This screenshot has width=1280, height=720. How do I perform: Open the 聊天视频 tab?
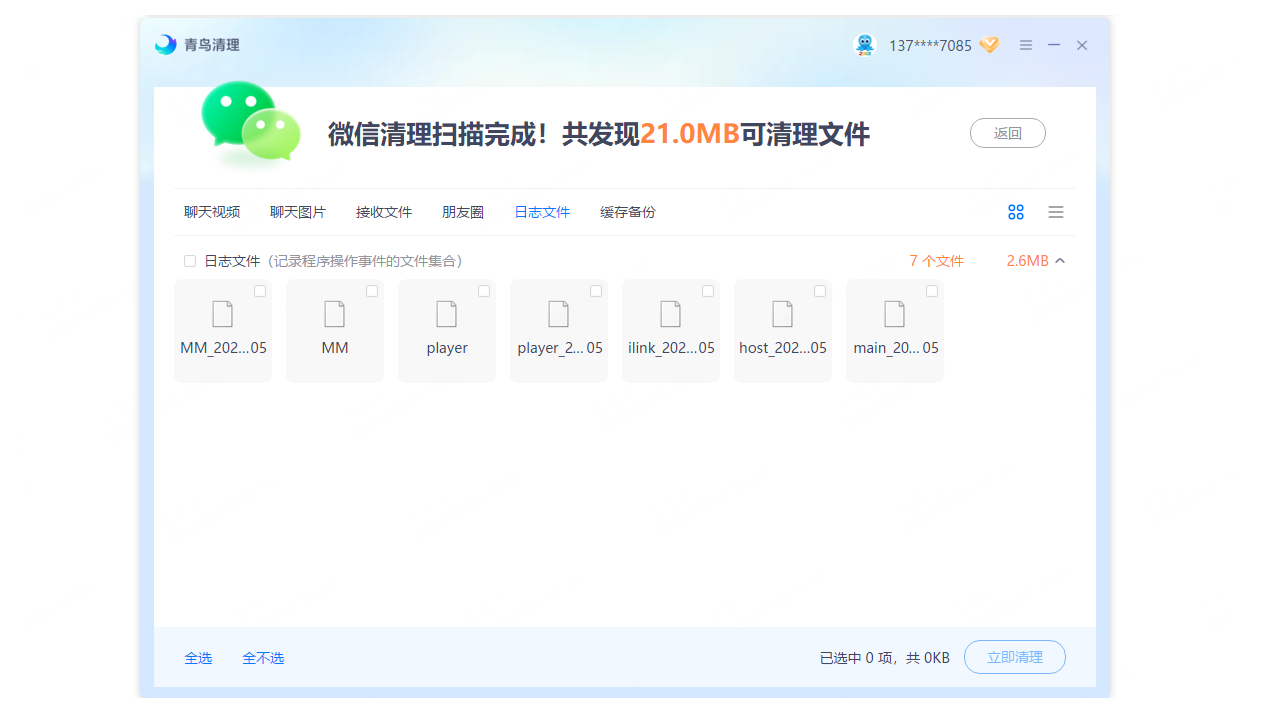(212, 212)
